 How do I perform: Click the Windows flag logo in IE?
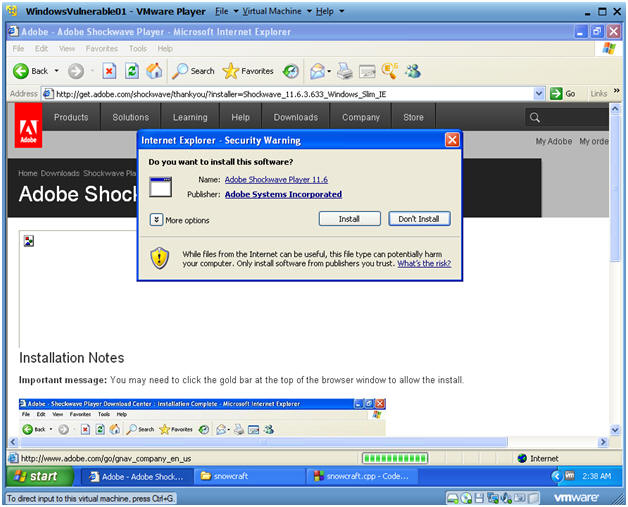coord(609,49)
